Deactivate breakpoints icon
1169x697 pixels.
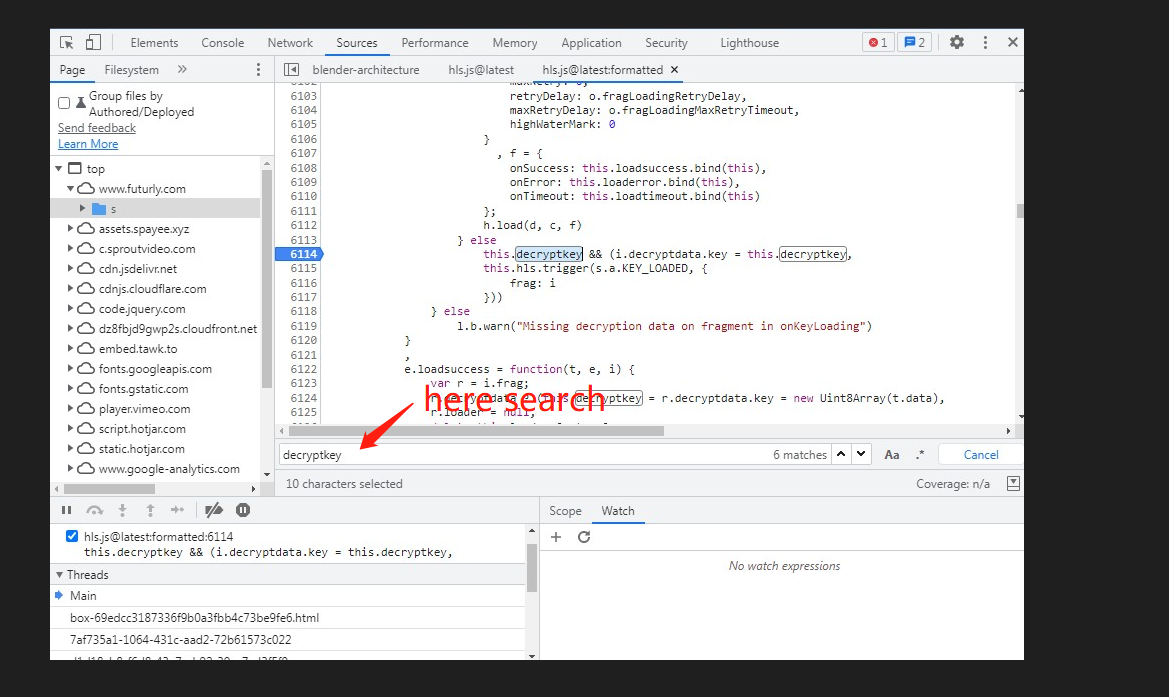[214, 510]
